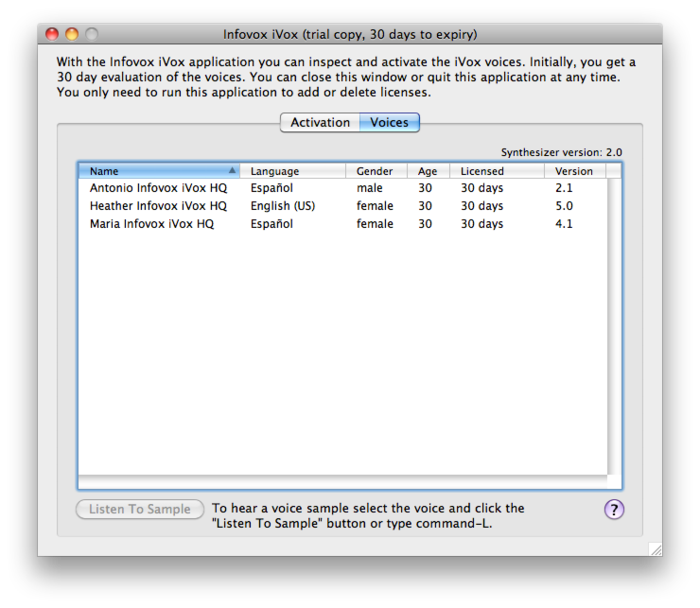Select the Voices tab
Image resolution: width=700 pixels, height=608 pixels.
coord(389,122)
